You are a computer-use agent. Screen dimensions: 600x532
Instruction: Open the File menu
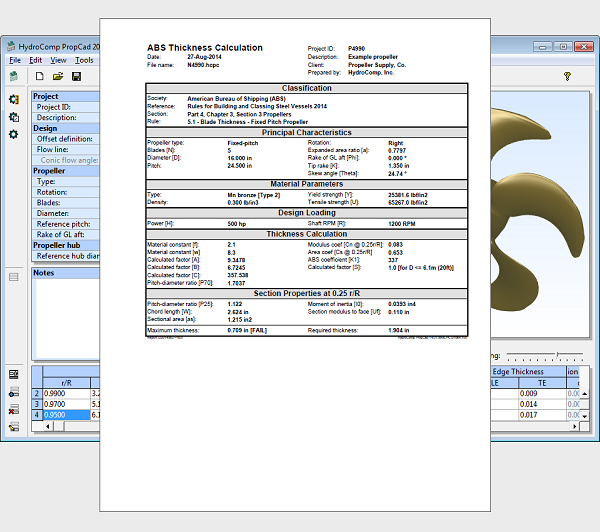(x=15, y=60)
